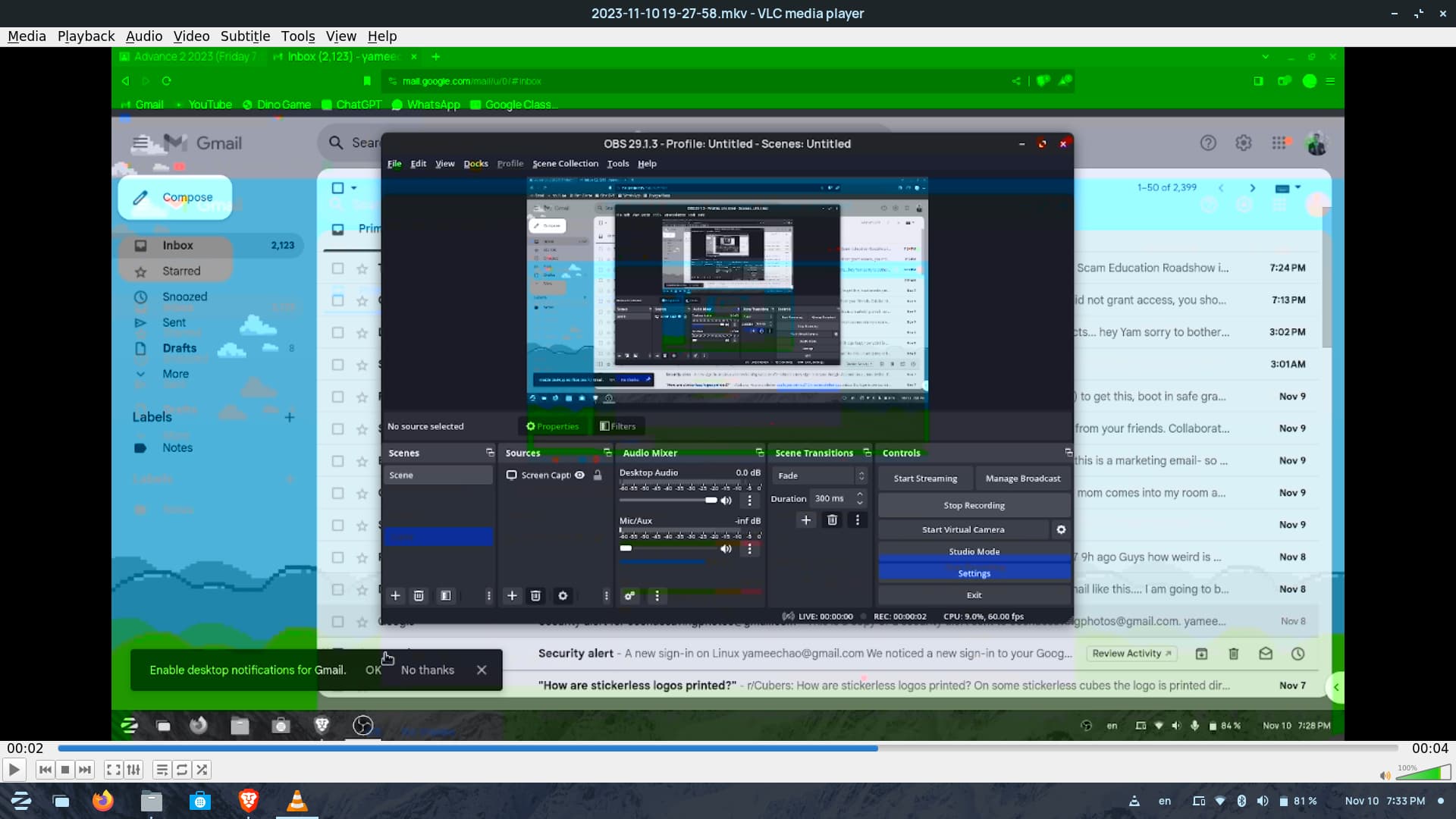Open the Zorin start menu
The image size is (1456, 819).
(21, 801)
